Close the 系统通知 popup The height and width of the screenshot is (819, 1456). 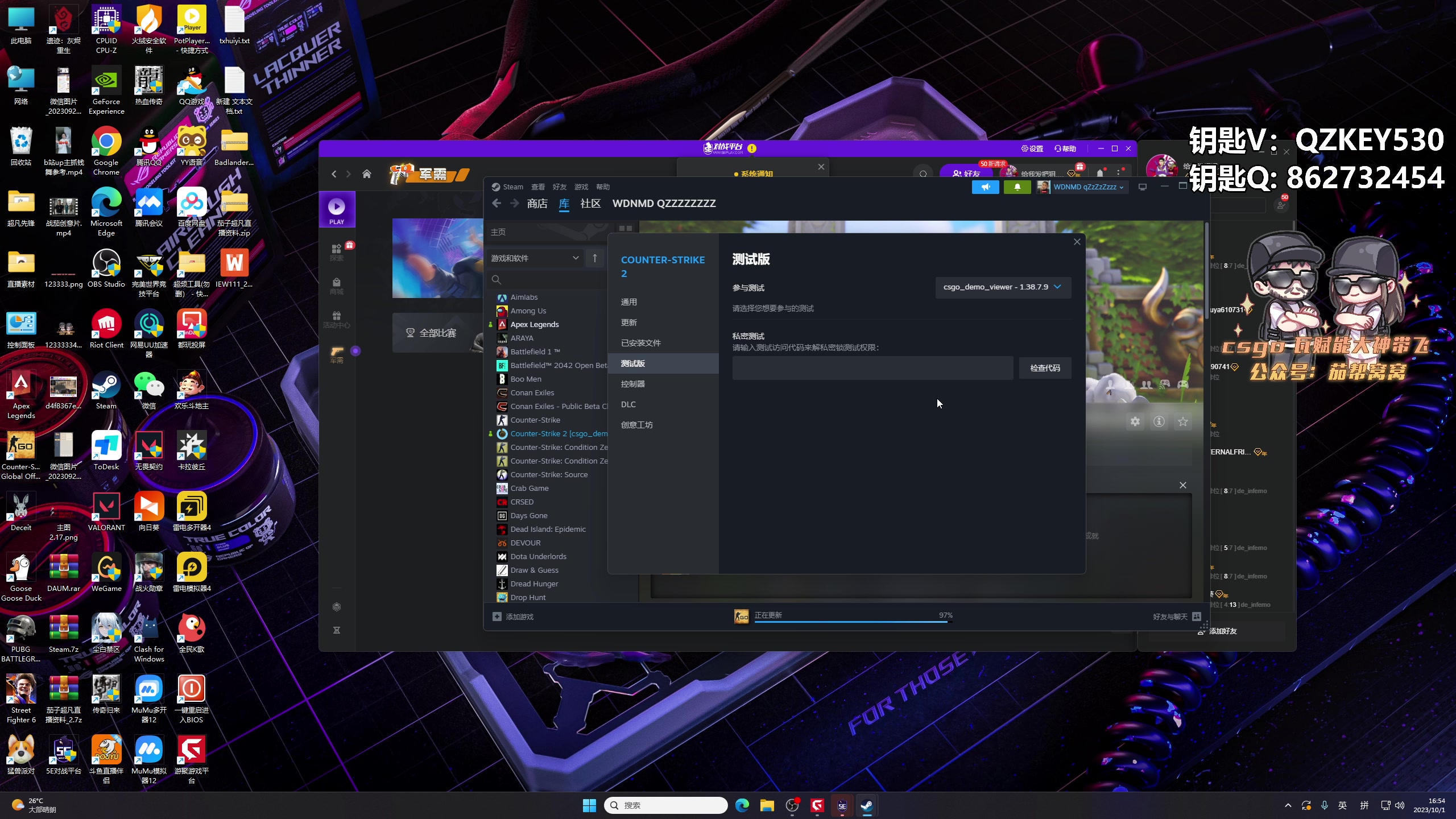point(821,167)
